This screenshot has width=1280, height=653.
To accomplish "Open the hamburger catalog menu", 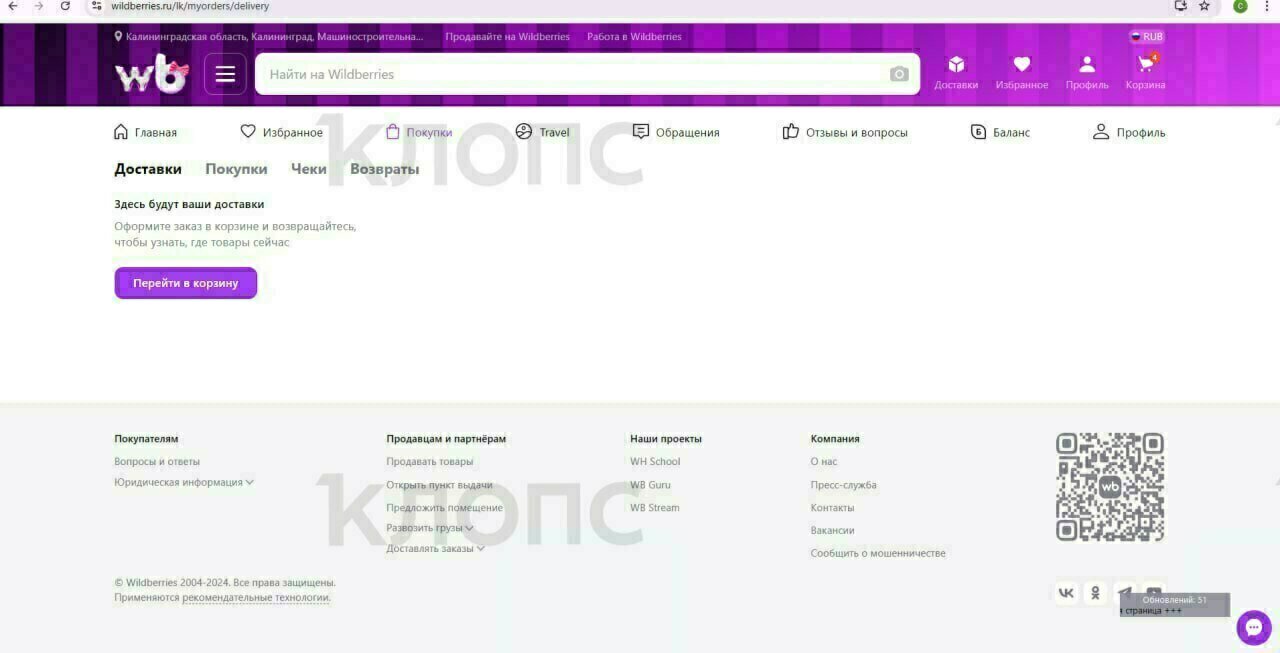I will point(225,74).
